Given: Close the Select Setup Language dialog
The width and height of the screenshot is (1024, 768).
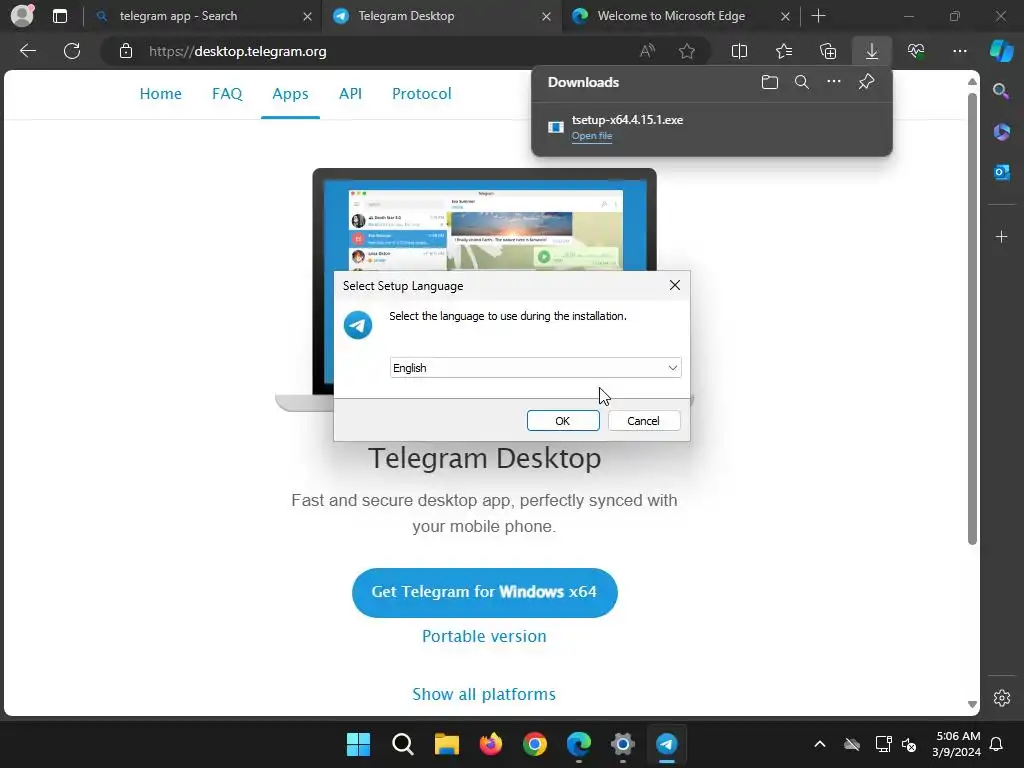Looking at the screenshot, I should click(x=675, y=285).
